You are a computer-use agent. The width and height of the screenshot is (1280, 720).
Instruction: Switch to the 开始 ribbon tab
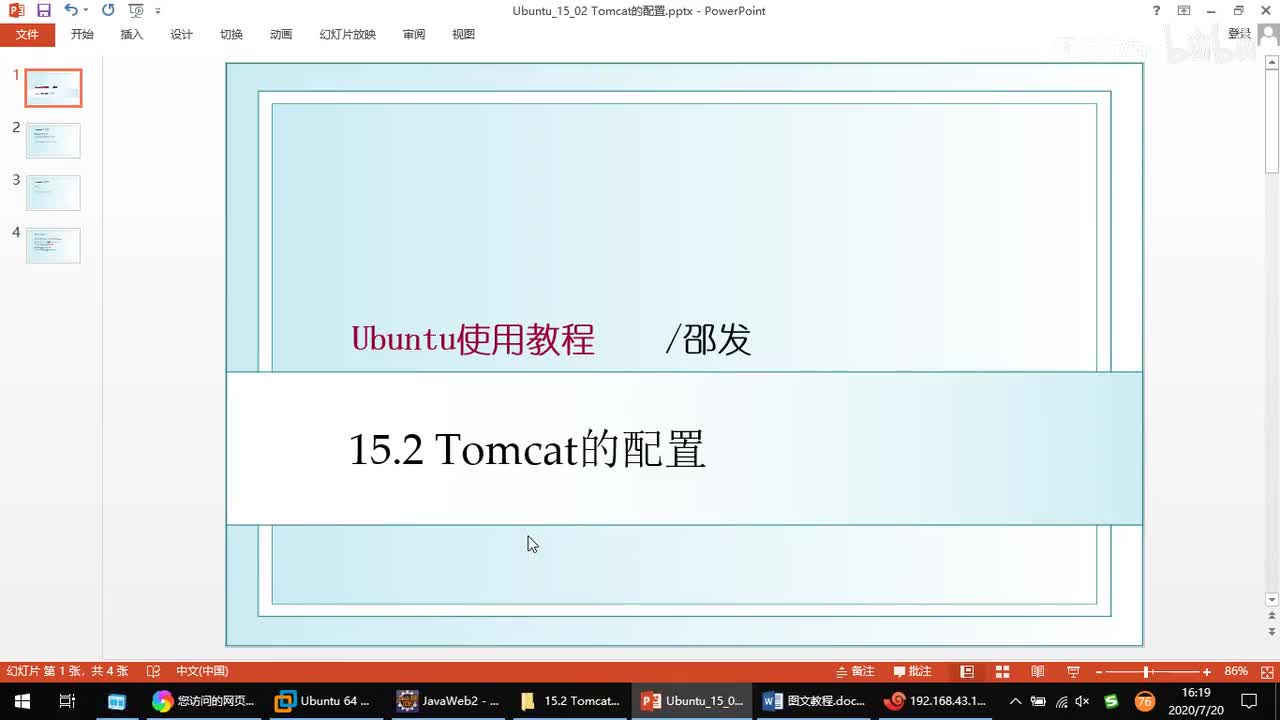[x=82, y=34]
